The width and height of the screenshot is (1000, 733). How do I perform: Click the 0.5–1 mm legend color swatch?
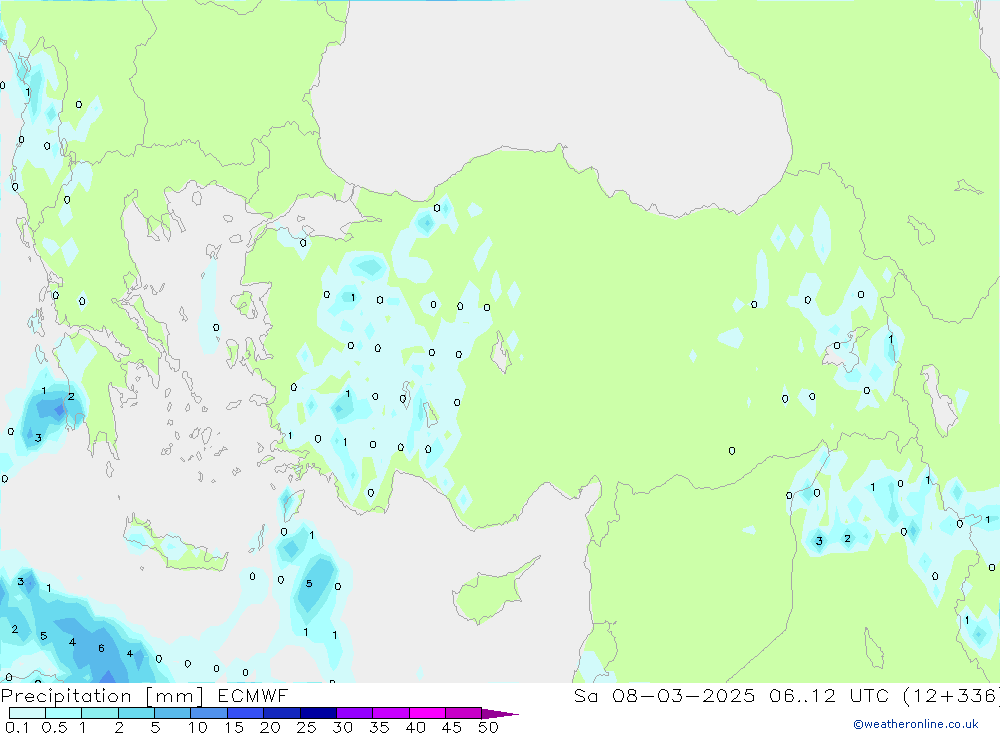64,713
